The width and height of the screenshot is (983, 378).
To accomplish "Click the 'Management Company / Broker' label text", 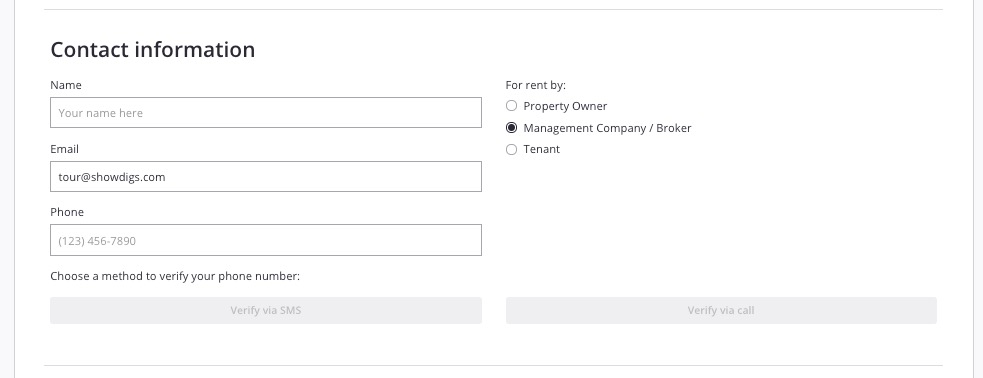I will click(x=607, y=128).
